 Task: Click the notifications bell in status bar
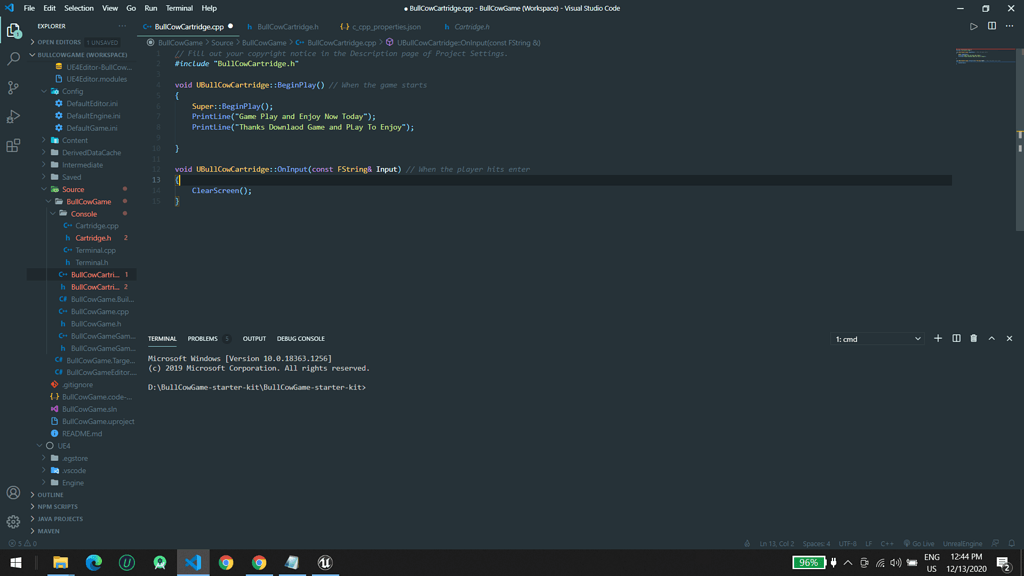click(x=1011, y=543)
